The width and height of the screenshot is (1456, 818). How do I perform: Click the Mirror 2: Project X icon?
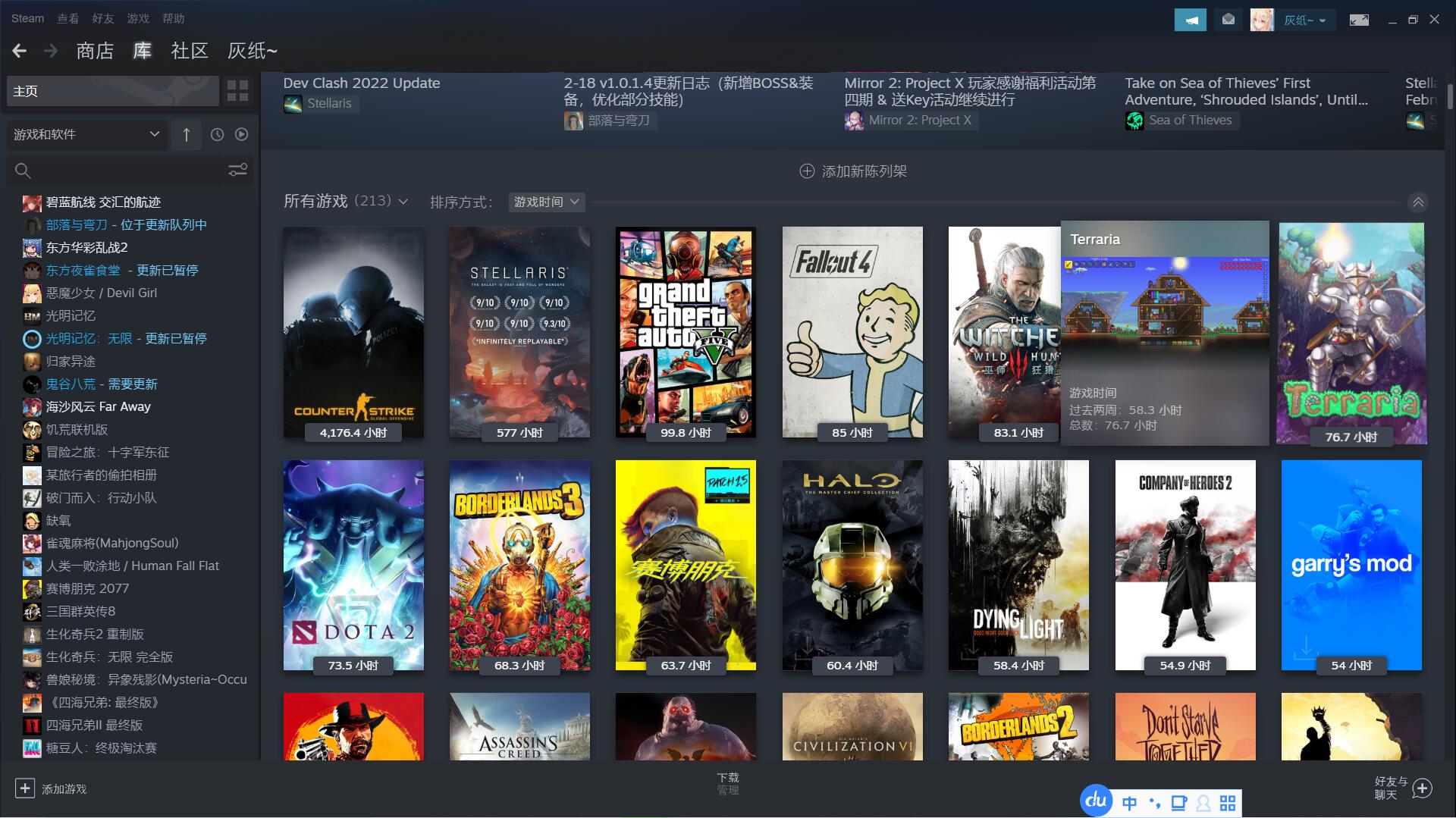(854, 121)
